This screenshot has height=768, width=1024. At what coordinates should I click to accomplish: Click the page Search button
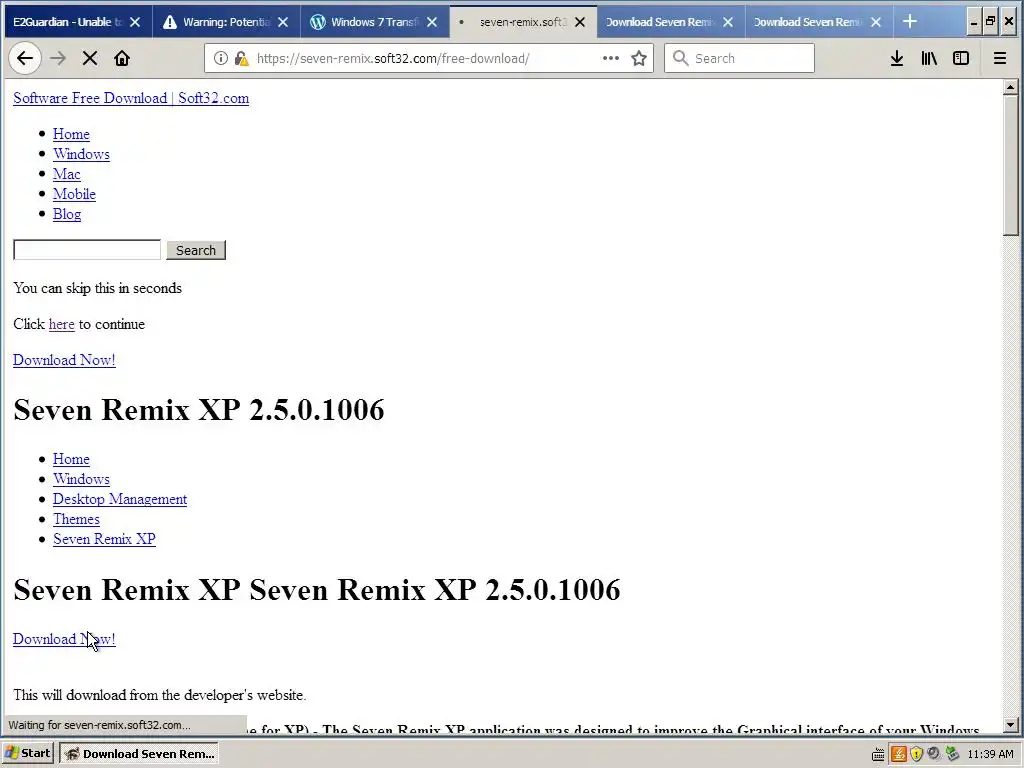coord(196,250)
